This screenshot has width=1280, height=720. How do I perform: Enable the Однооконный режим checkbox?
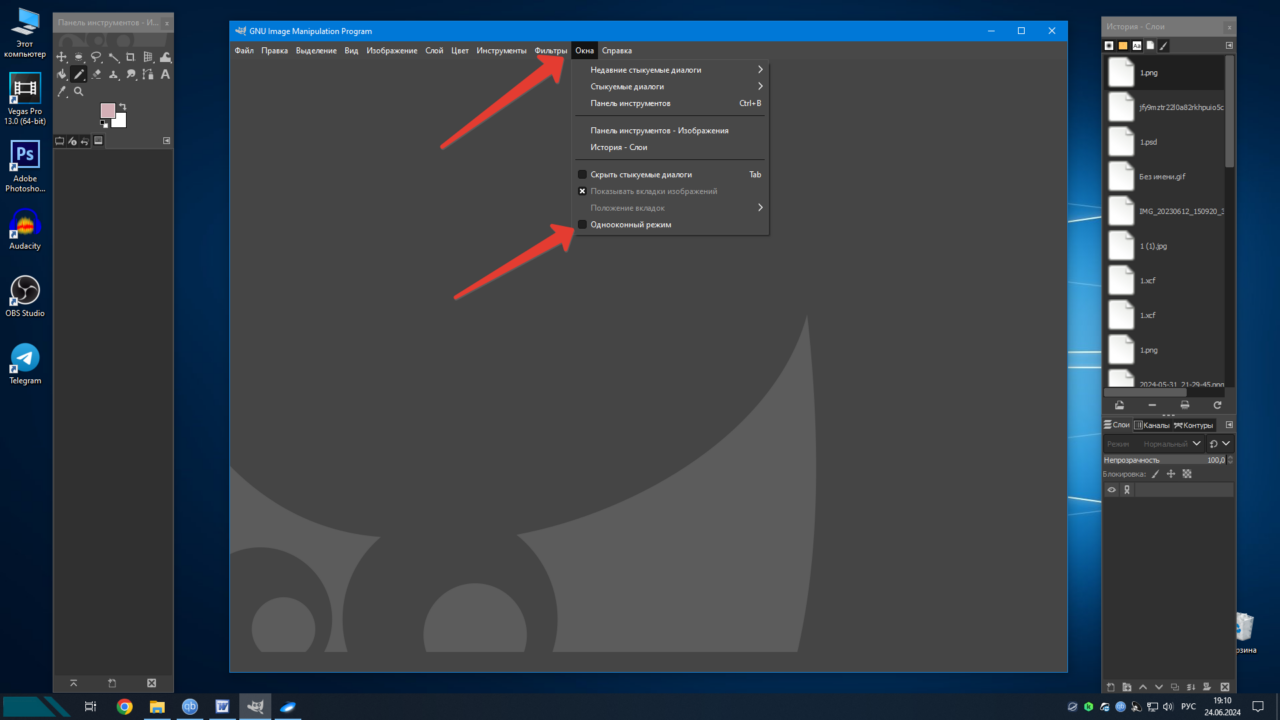582,225
